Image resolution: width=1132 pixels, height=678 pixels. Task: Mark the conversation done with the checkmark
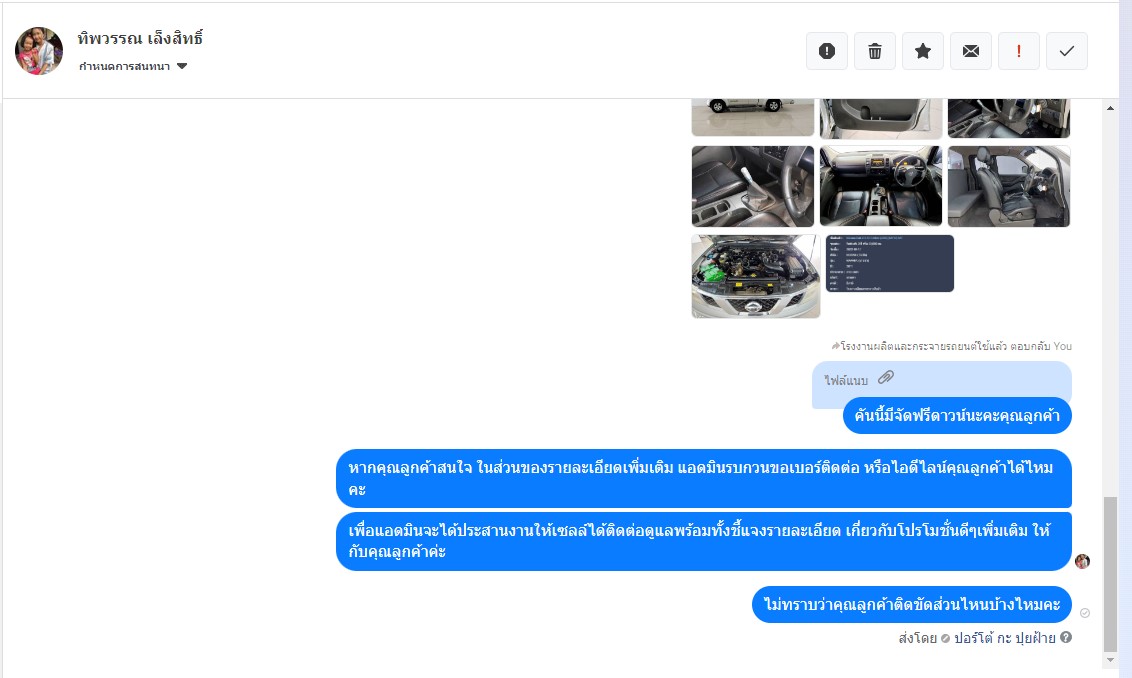[x=1066, y=51]
